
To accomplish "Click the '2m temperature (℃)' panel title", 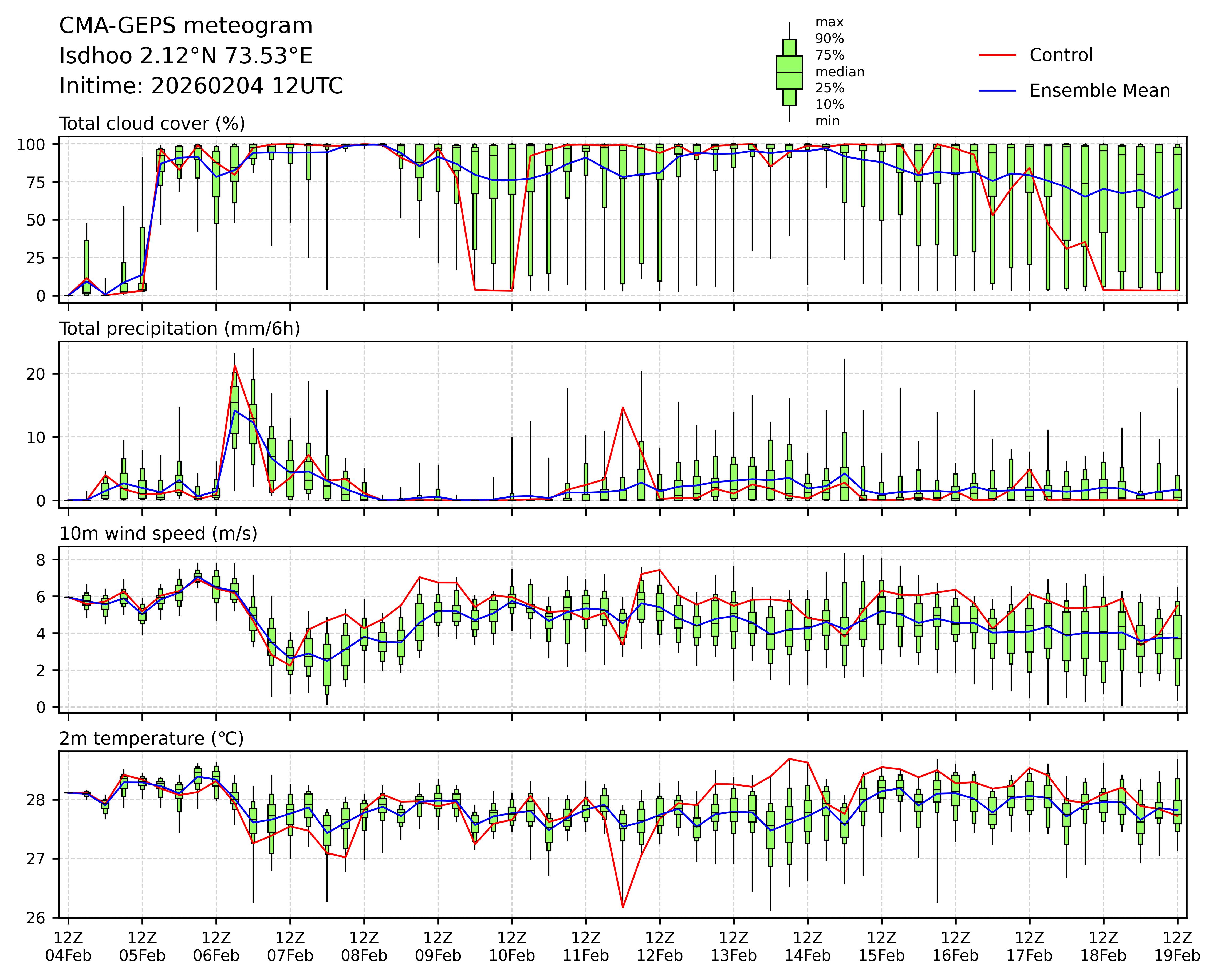I will [151, 738].
